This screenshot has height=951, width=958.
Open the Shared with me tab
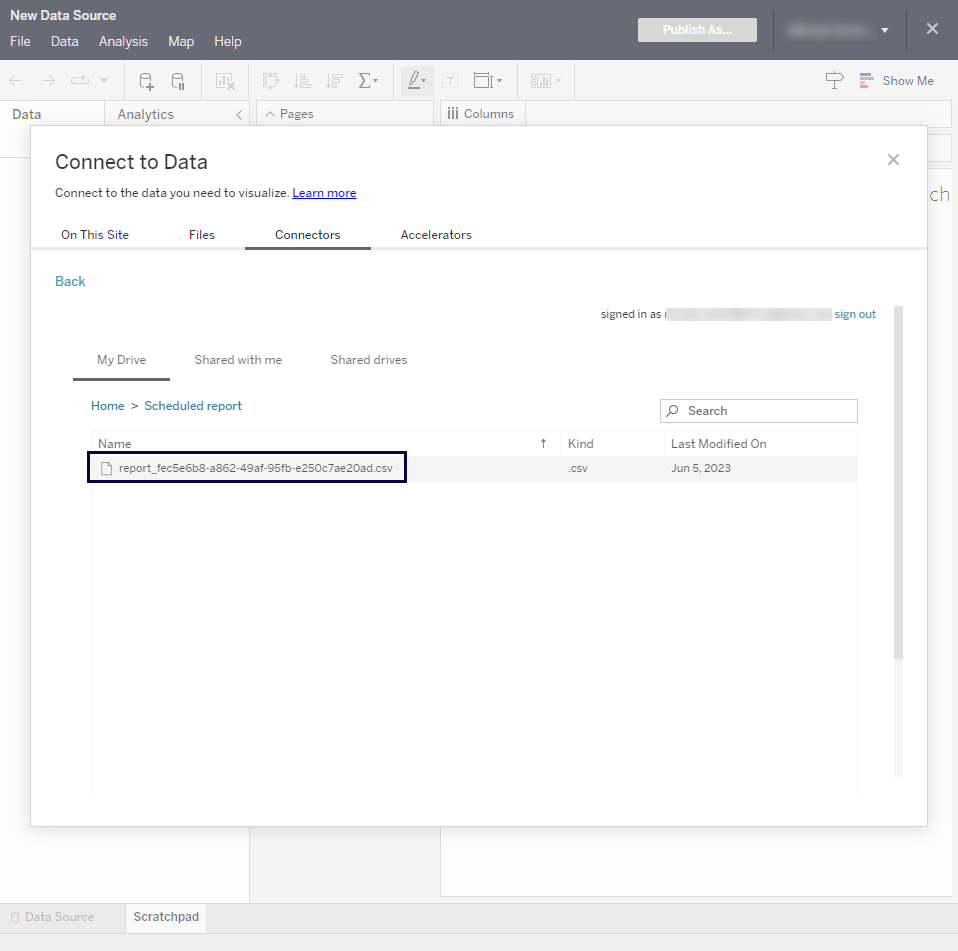[238, 360]
